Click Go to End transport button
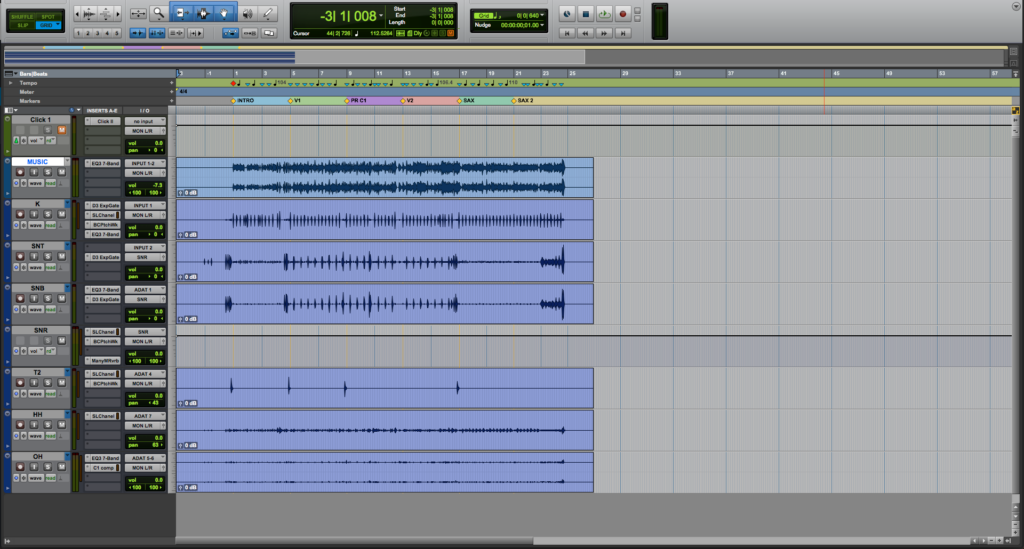This screenshot has height=549, width=1024. 623,33
